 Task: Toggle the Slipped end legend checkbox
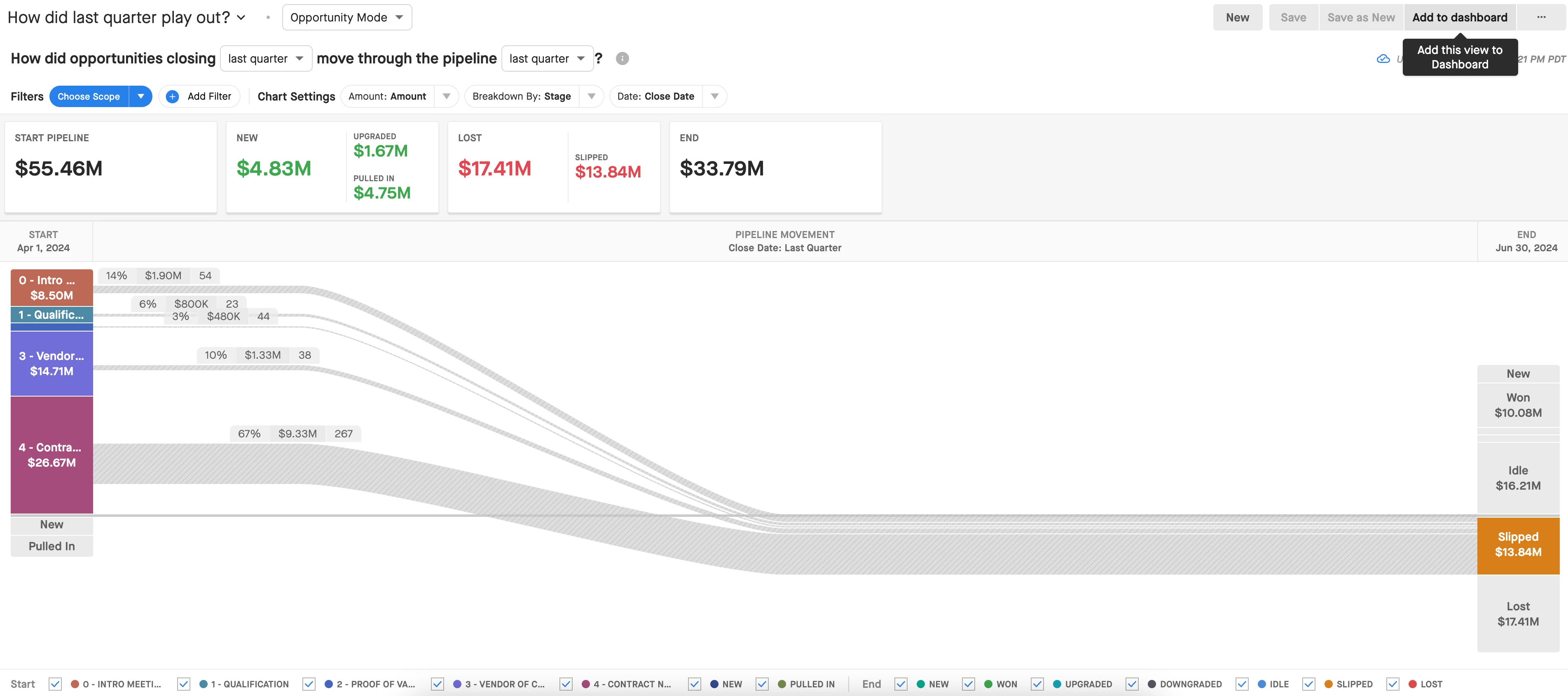tap(1309, 684)
